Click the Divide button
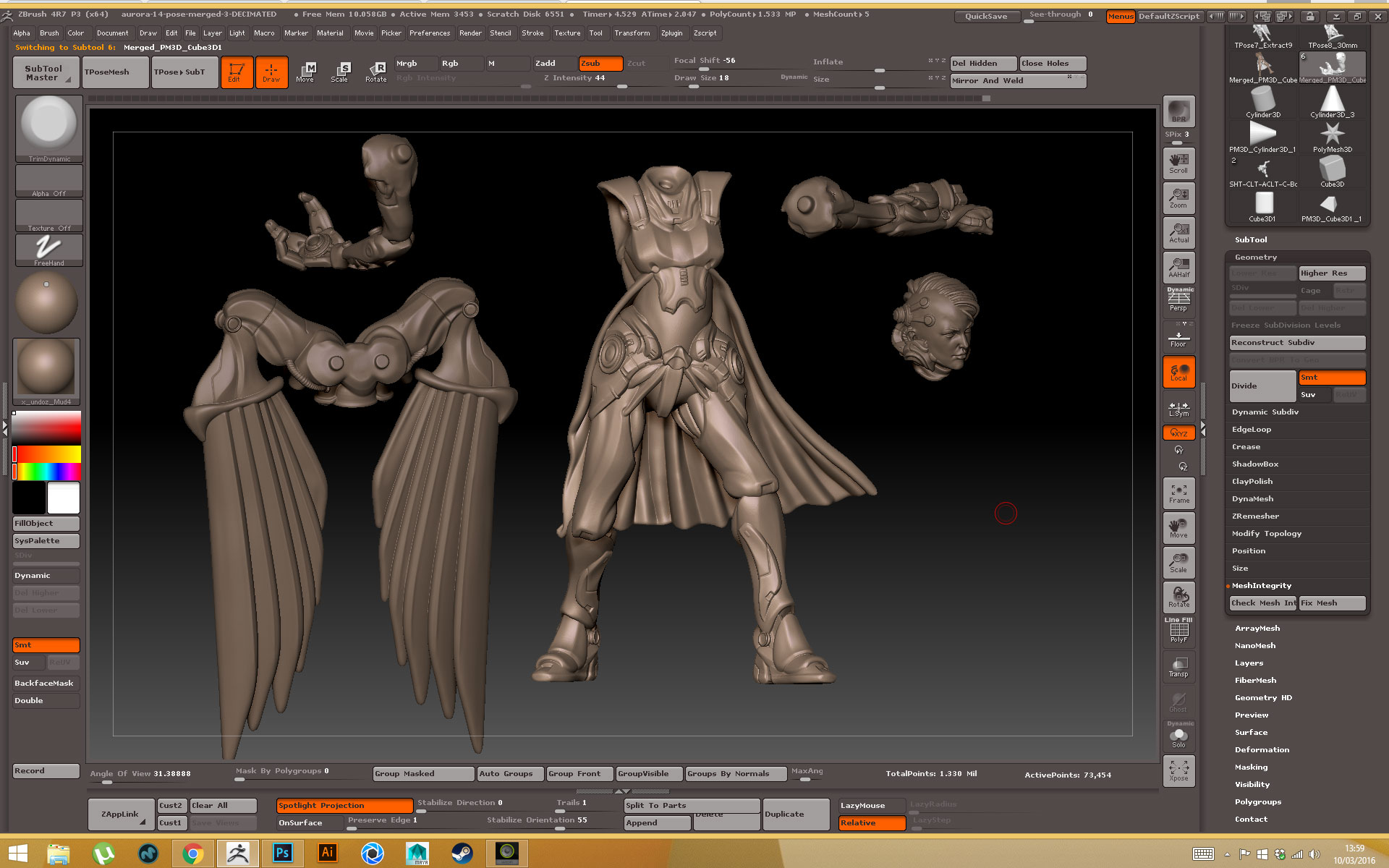The width and height of the screenshot is (1389, 868). [1263, 386]
